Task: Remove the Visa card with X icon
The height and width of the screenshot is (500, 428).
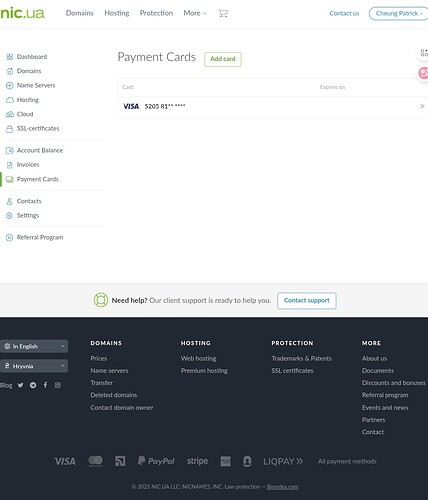Action: point(422,106)
